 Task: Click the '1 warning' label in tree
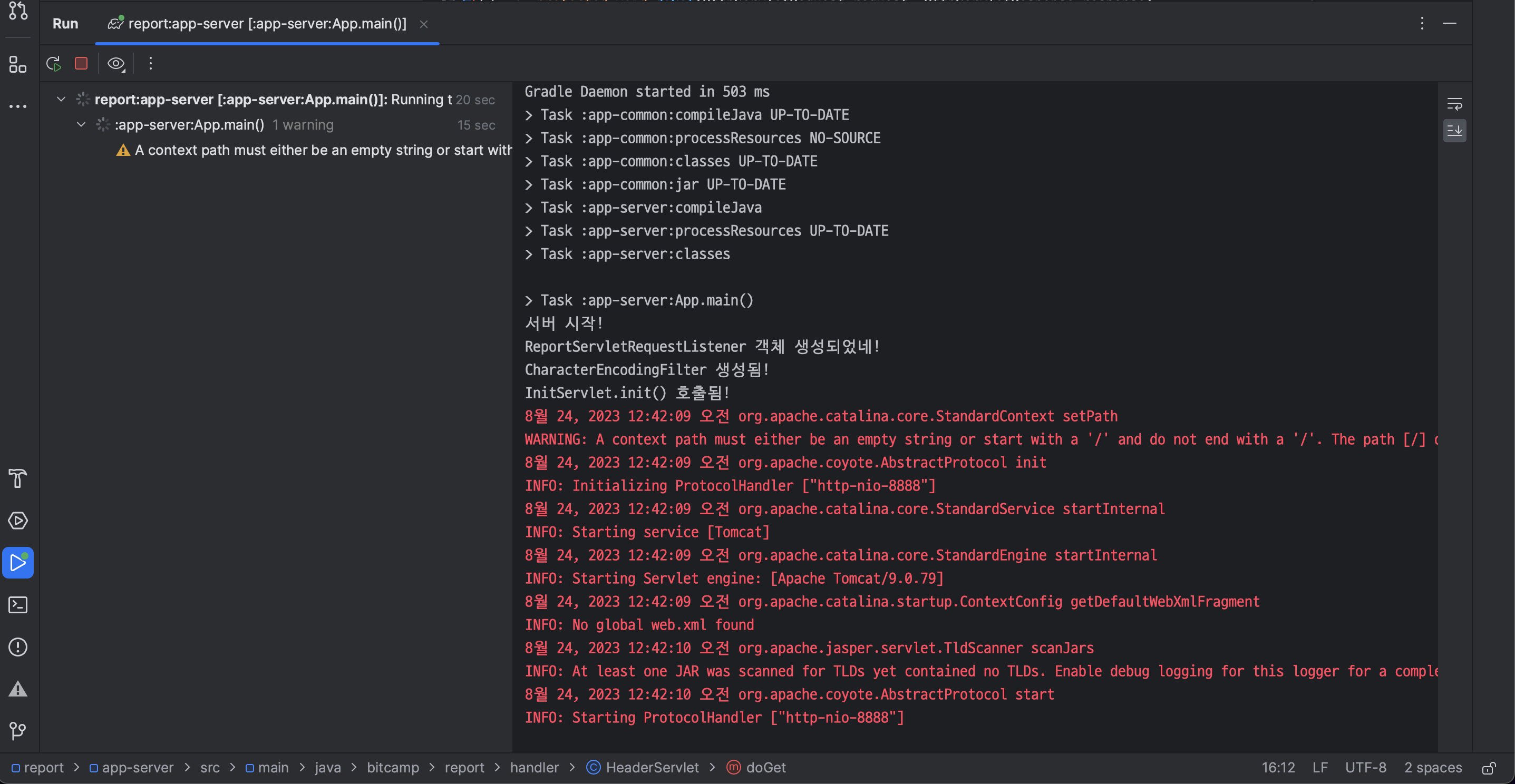(x=303, y=125)
